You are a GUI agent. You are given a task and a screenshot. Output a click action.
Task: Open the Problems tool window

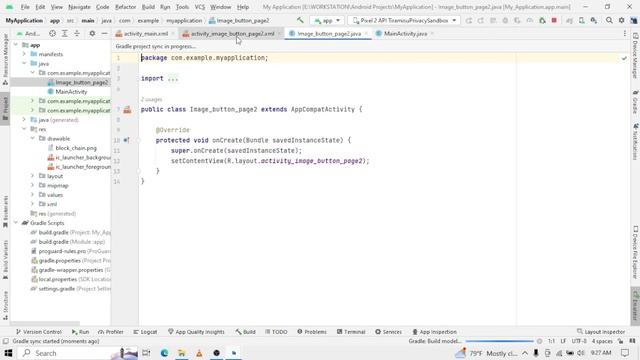pos(312,332)
